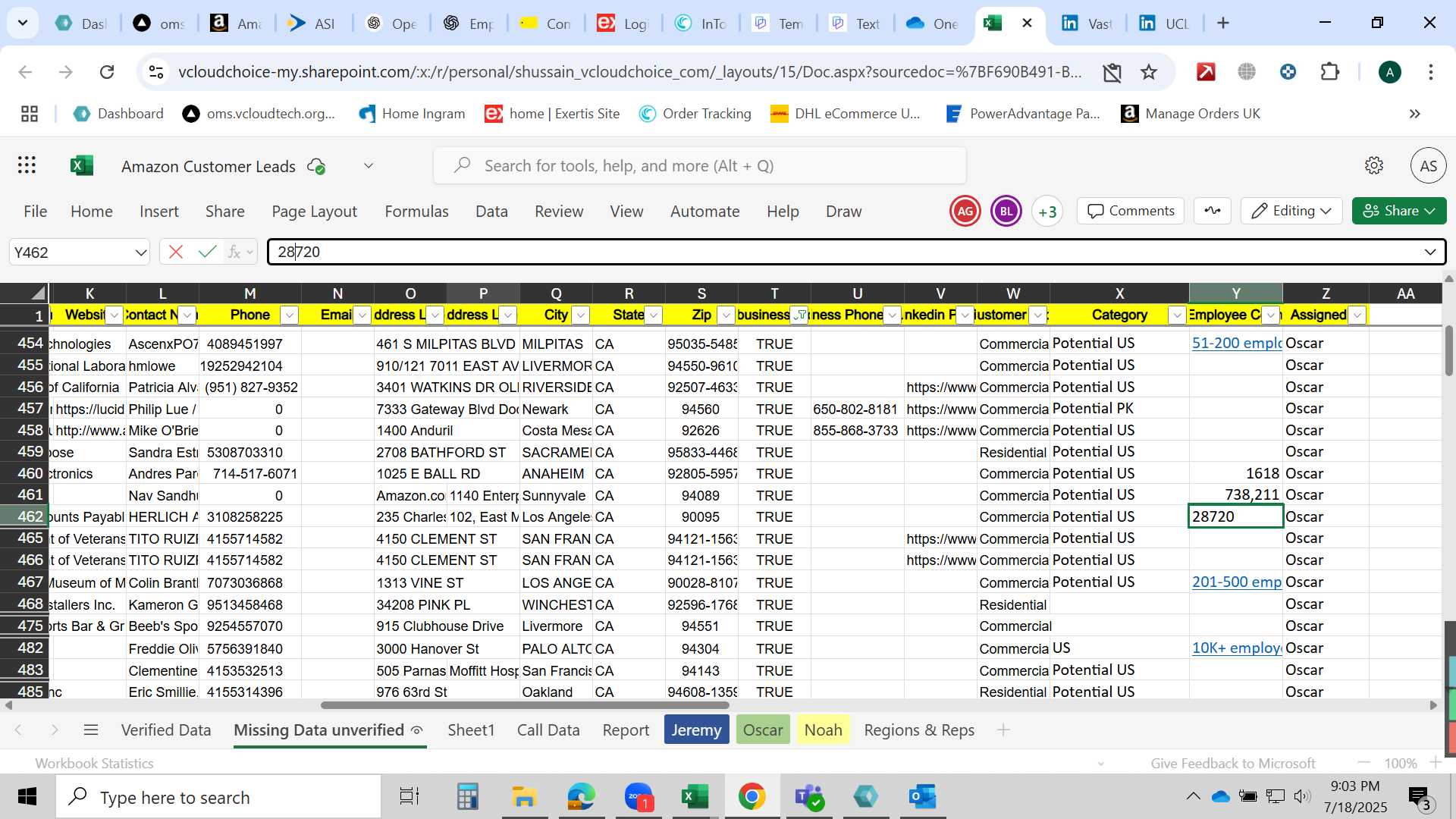The height and width of the screenshot is (819, 1456).
Task: Switch to the Call Data sheet
Action: [548, 730]
